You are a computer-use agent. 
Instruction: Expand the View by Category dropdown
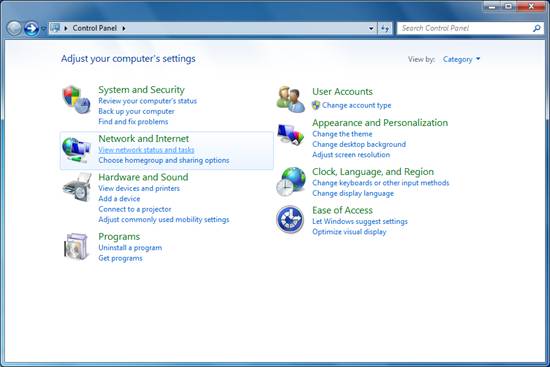point(461,59)
